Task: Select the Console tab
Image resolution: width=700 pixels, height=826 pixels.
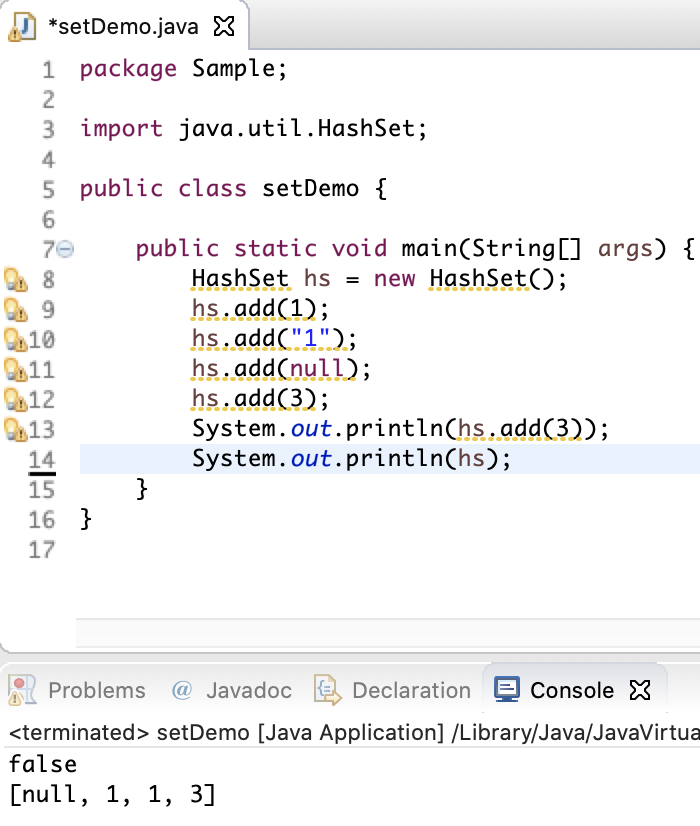Action: click(x=572, y=690)
